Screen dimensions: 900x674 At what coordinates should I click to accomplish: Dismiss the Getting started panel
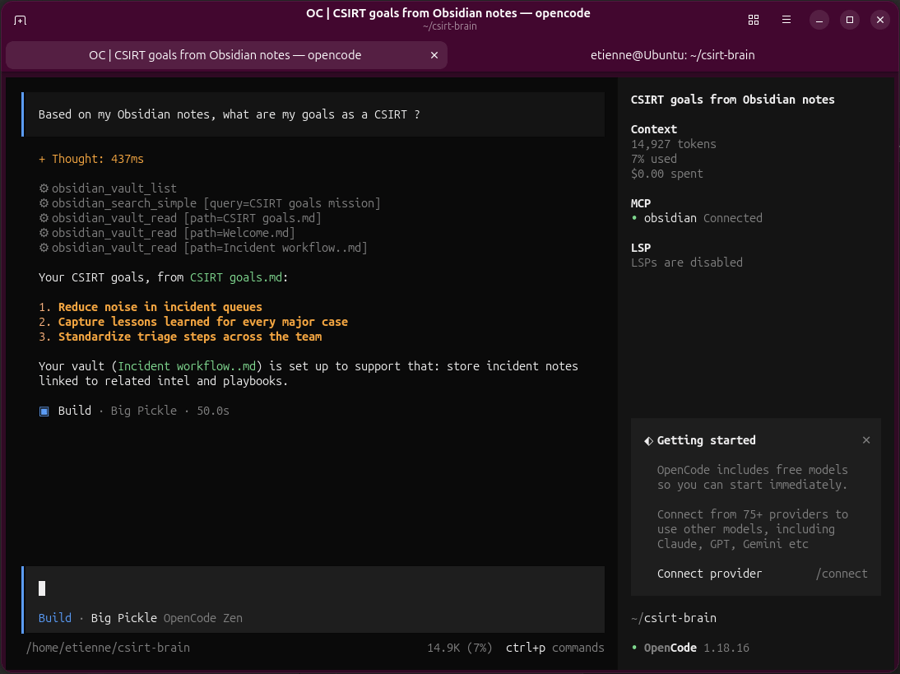(x=866, y=440)
